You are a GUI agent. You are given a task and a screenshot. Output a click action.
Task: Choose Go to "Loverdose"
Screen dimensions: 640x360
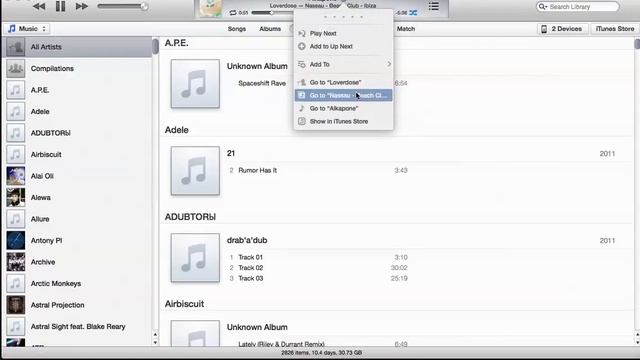343,82
